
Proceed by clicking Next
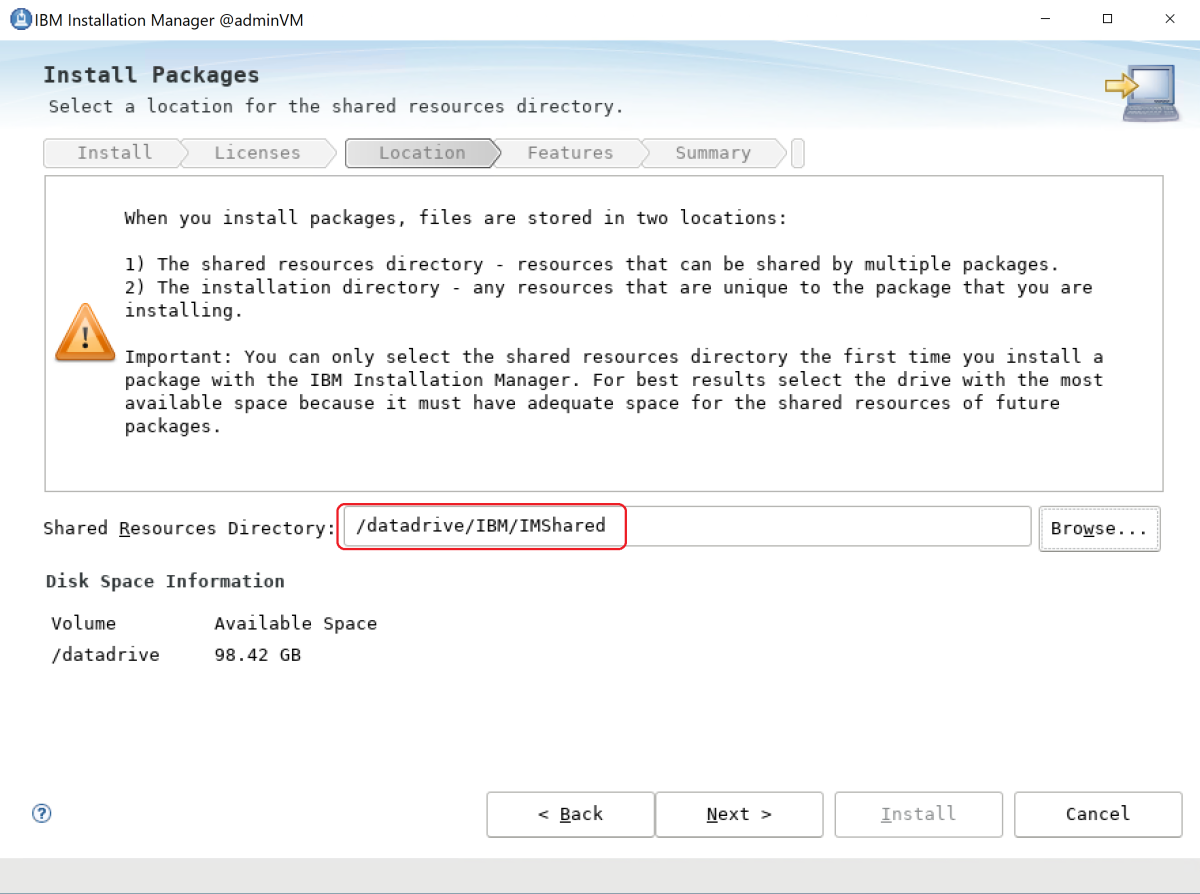739,814
